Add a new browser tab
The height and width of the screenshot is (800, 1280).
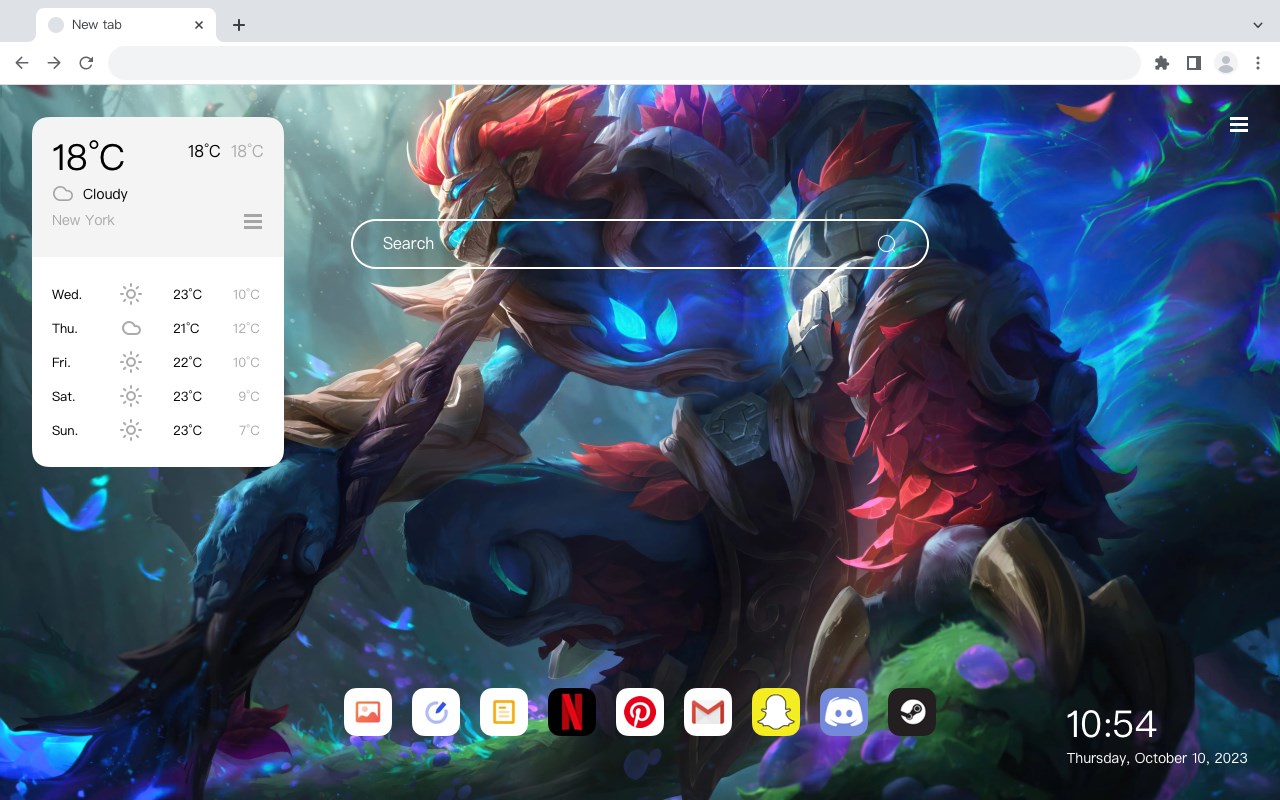coord(238,25)
